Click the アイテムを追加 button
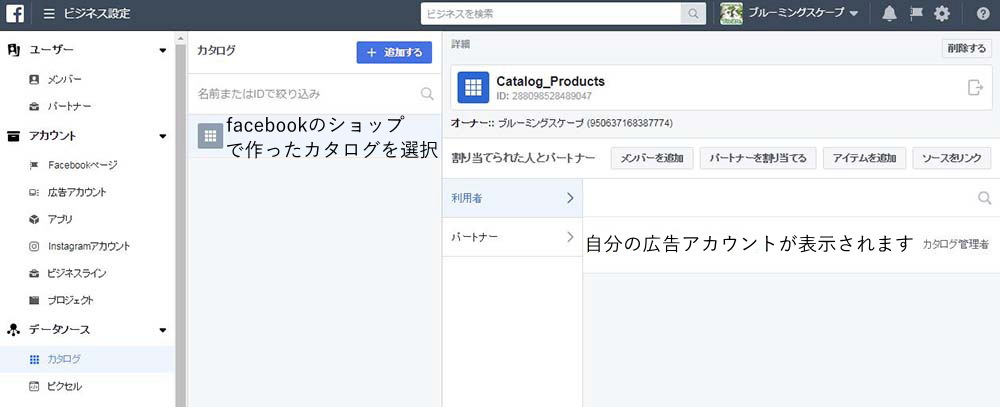The image size is (1000, 407). pos(864,159)
